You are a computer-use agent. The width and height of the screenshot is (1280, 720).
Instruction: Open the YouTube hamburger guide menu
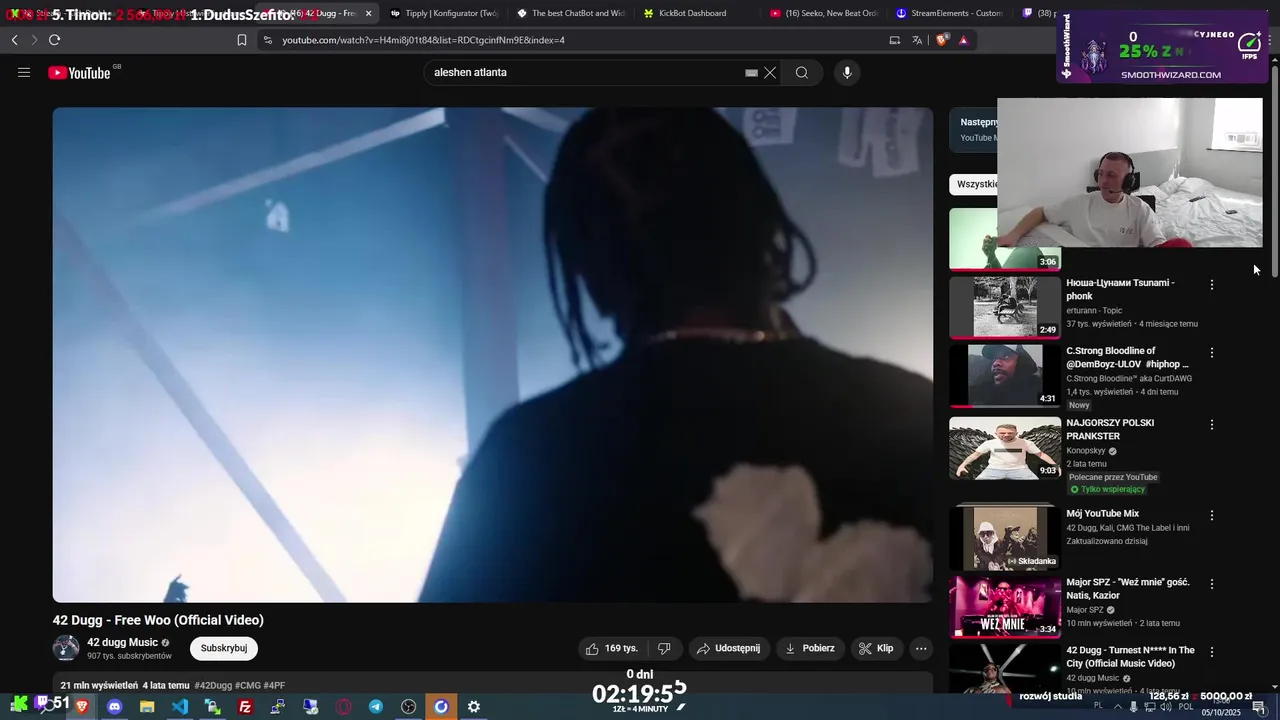[x=24, y=72]
